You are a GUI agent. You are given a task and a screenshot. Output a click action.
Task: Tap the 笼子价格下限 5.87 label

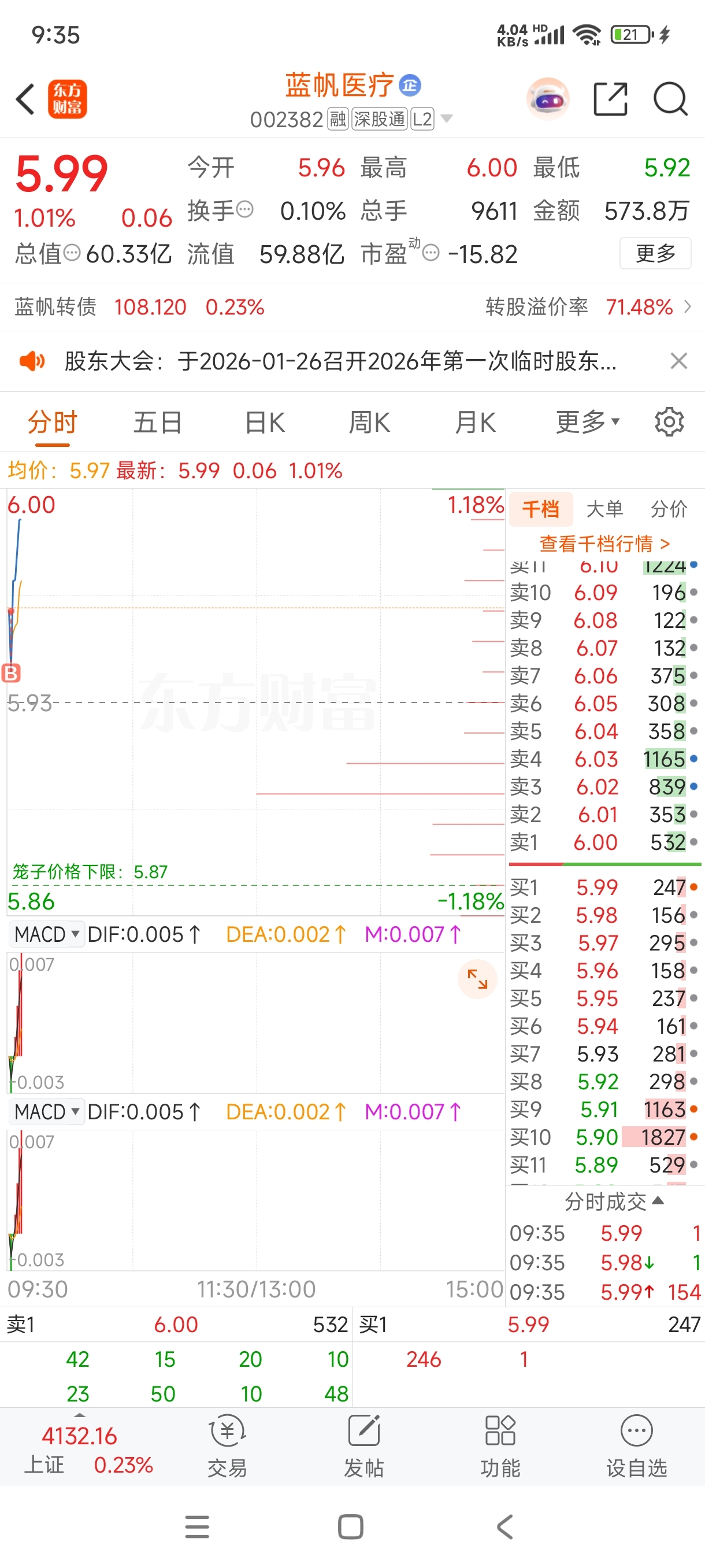[90, 872]
